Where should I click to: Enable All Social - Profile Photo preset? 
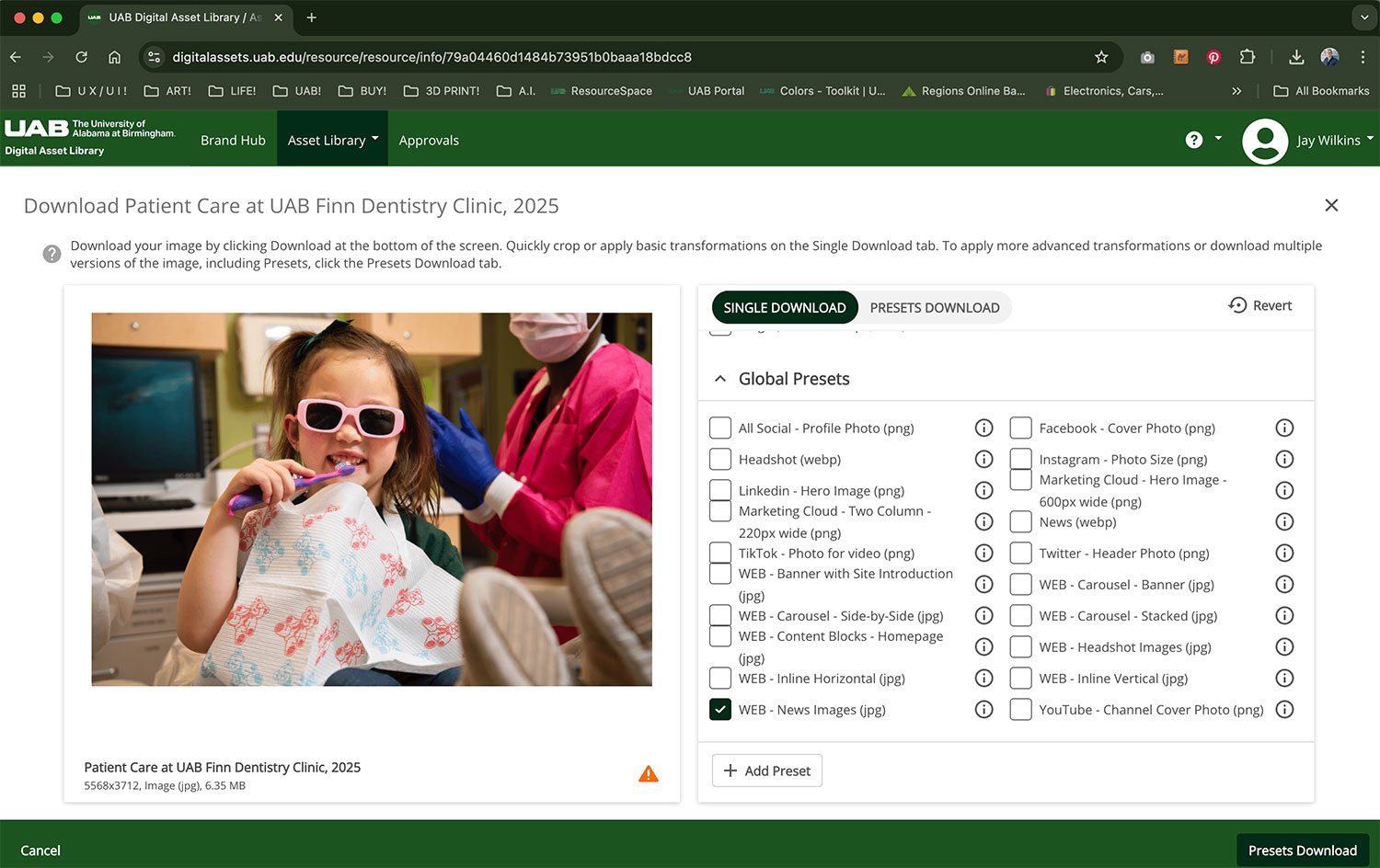(x=720, y=428)
